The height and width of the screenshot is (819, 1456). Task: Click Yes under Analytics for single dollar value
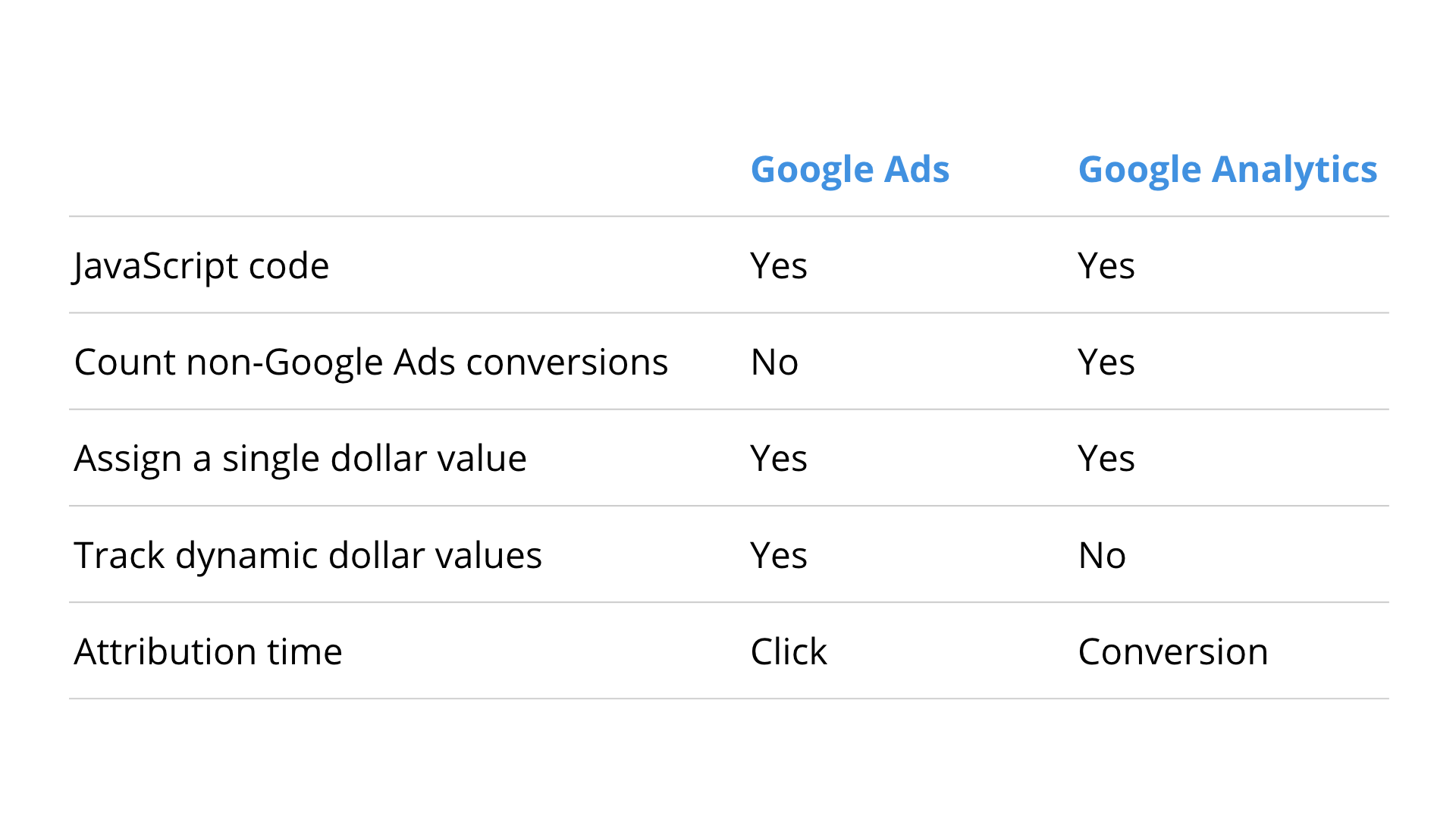(1106, 459)
